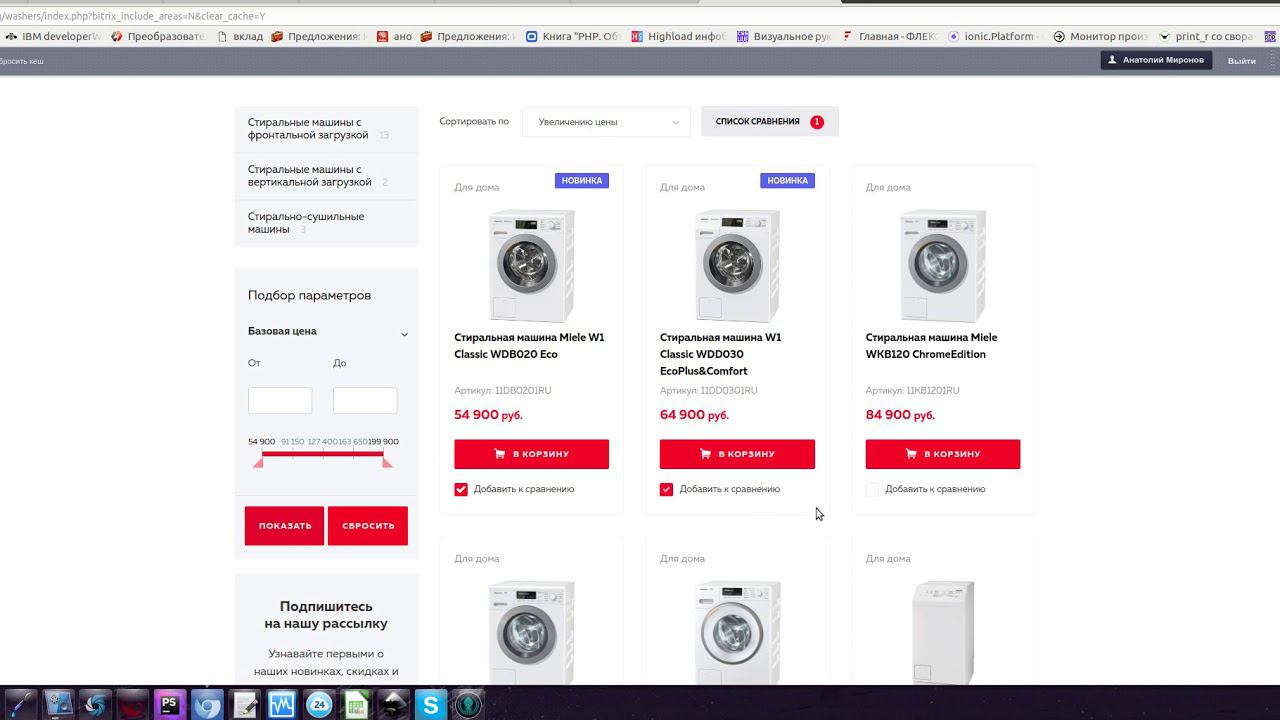1280x720 pixels.
Task: Open the СПИСОК СРАВНЕНИЯ button
Action: [x=770, y=122]
